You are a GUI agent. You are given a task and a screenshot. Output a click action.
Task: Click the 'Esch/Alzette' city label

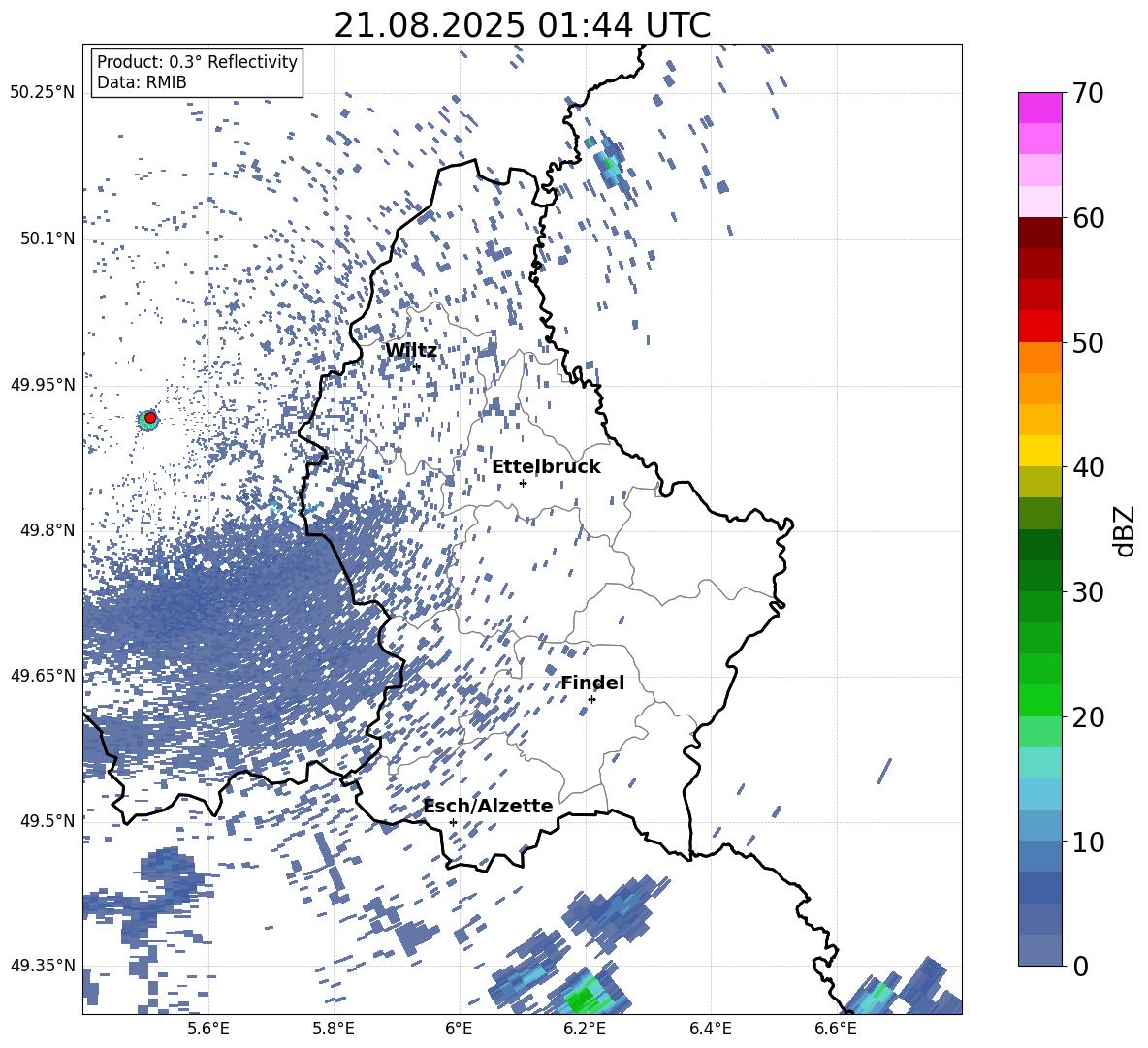[489, 807]
